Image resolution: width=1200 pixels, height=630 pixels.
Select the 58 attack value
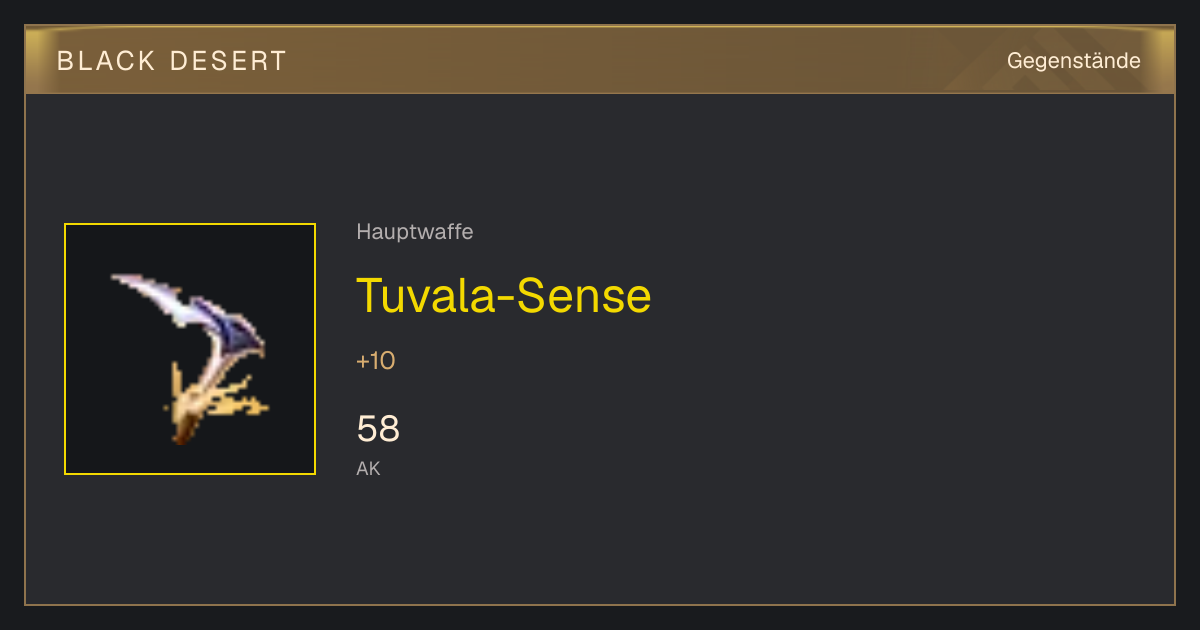click(378, 429)
